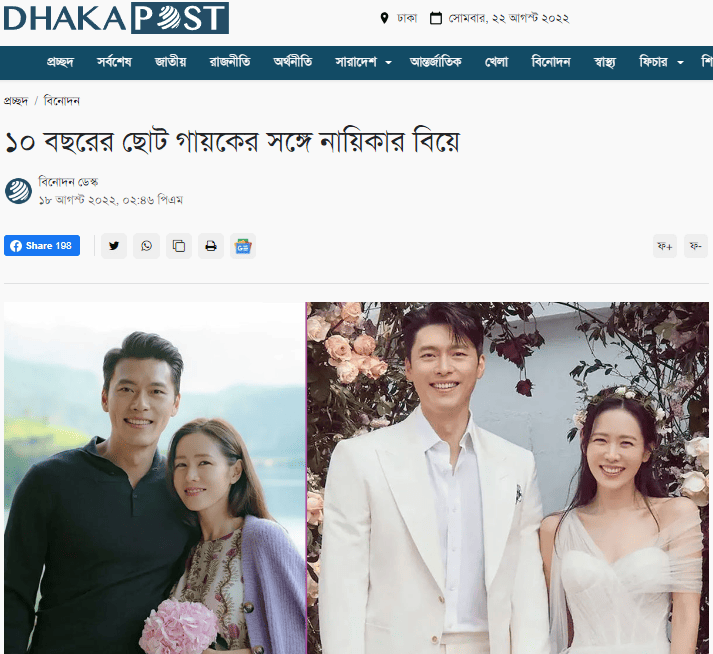Click the Facebook Share 198 button
The width and height of the screenshot is (713, 654).
click(x=42, y=246)
